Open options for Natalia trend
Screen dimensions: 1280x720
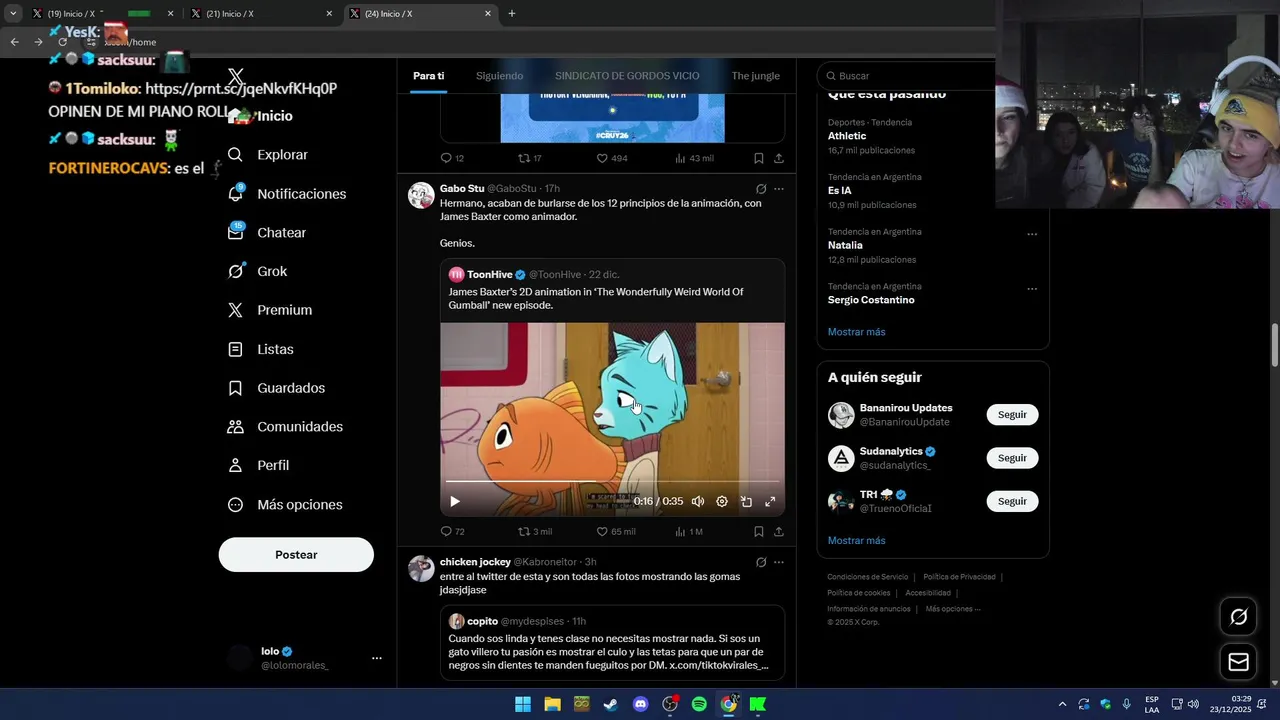pos(1032,235)
